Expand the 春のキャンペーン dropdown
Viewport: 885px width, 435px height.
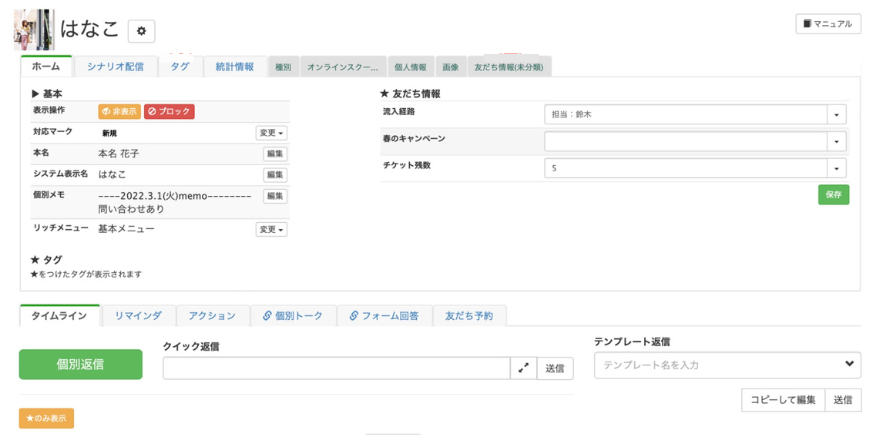pos(837,142)
